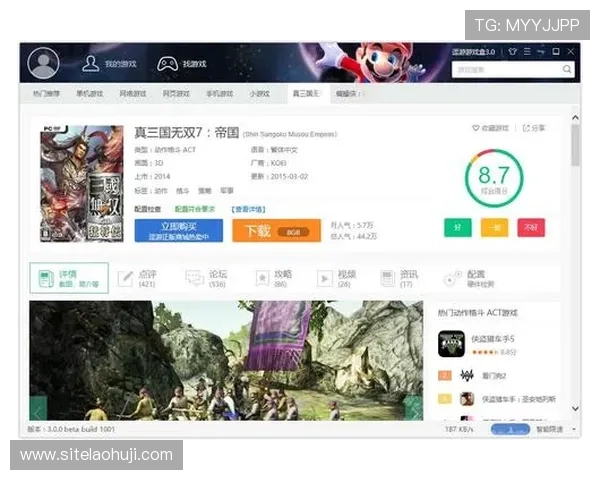
Task: Click 月人气 popularity text
Action: click(x=352, y=225)
